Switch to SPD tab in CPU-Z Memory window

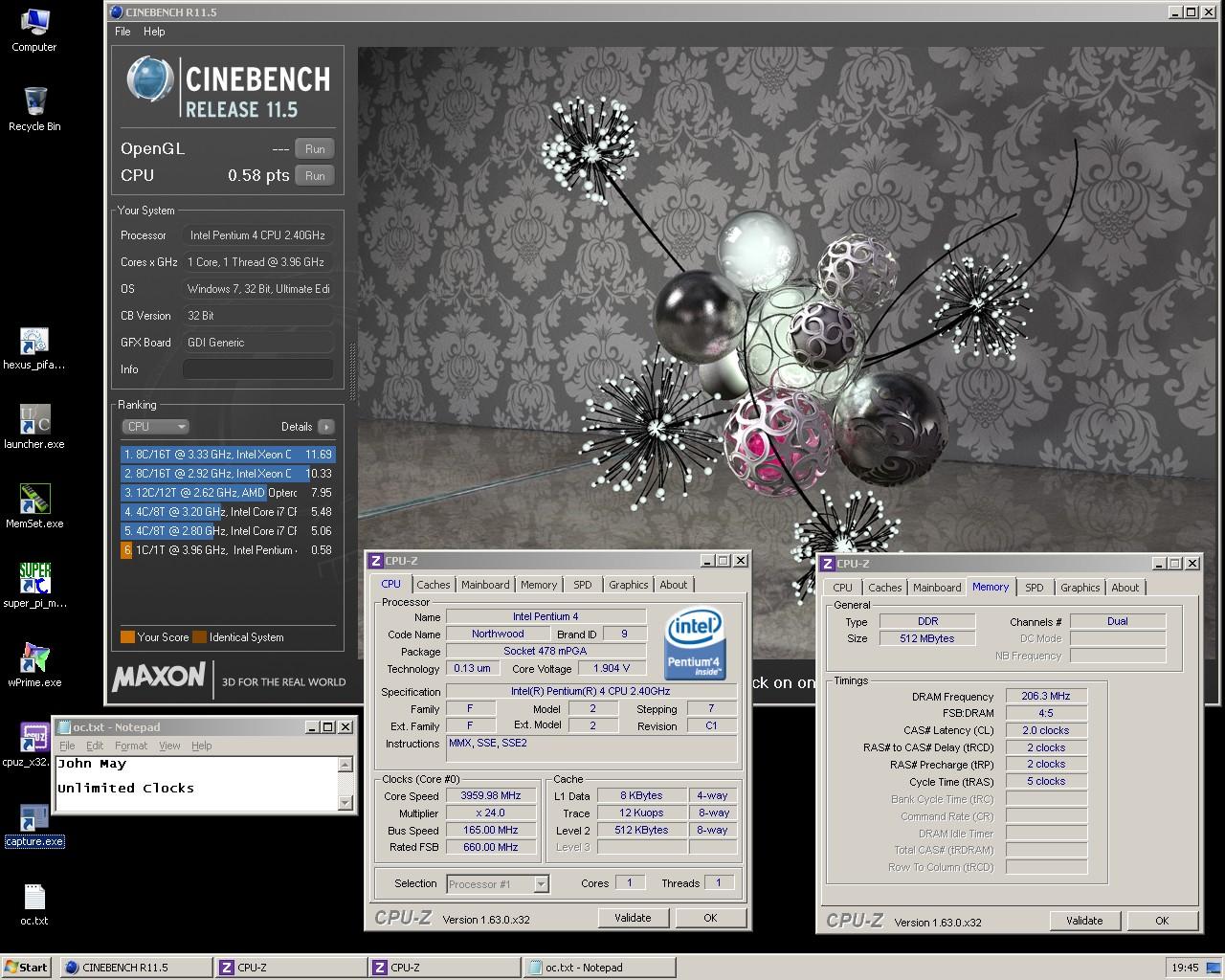tap(1035, 588)
